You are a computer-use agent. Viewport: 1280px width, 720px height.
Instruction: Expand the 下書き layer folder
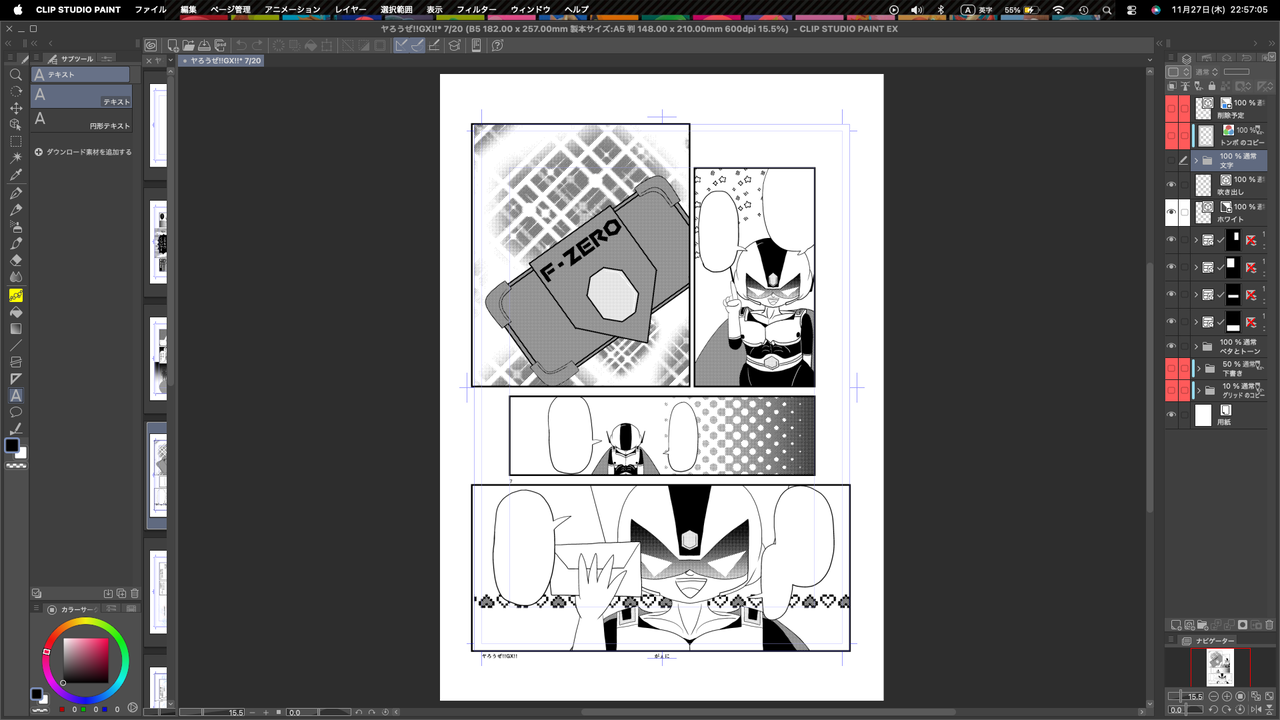1198,368
